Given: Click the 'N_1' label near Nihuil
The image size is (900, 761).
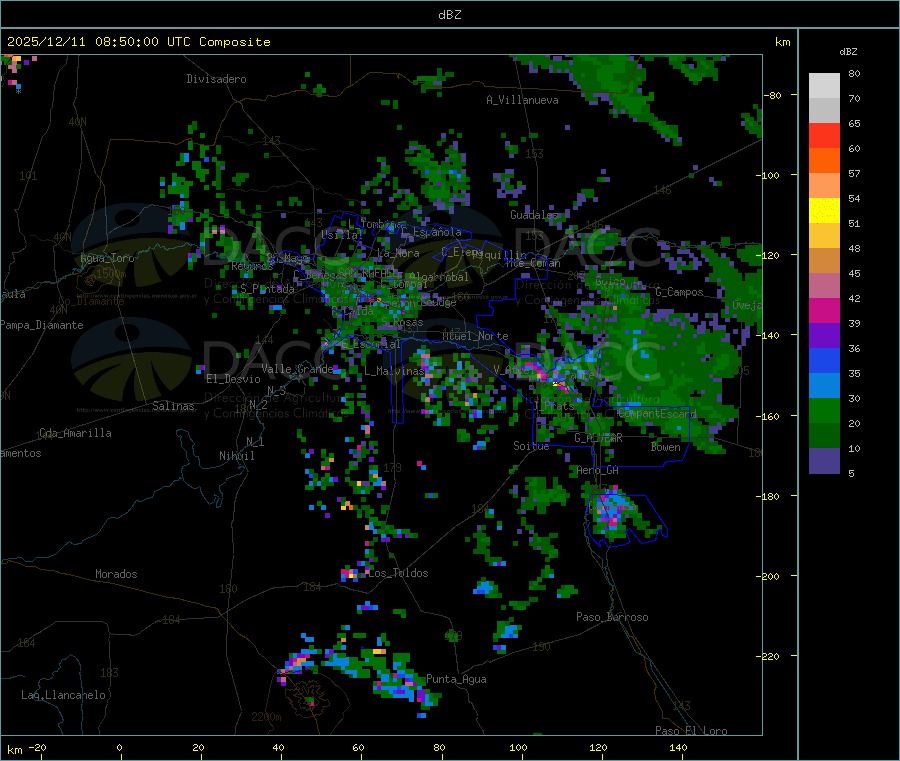Looking at the screenshot, I should [255, 441].
